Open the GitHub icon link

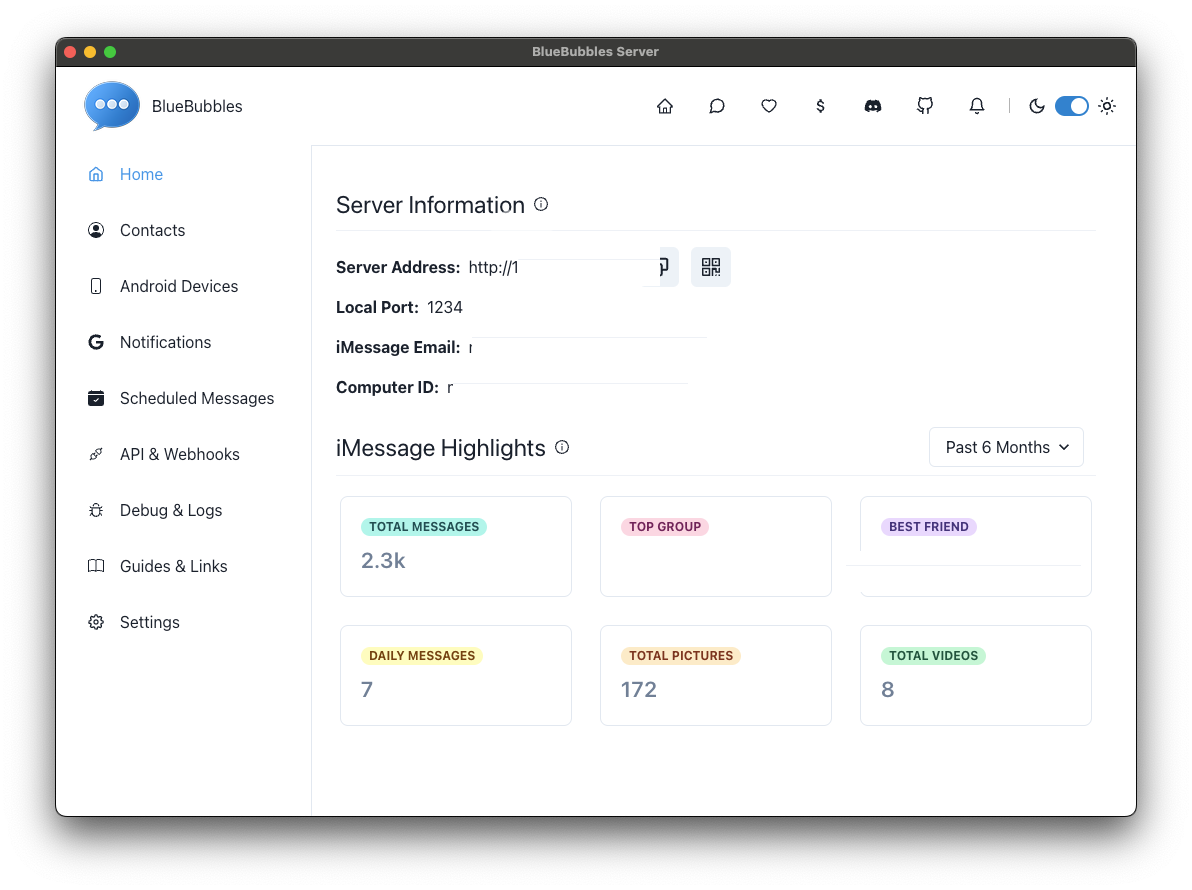(924, 106)
